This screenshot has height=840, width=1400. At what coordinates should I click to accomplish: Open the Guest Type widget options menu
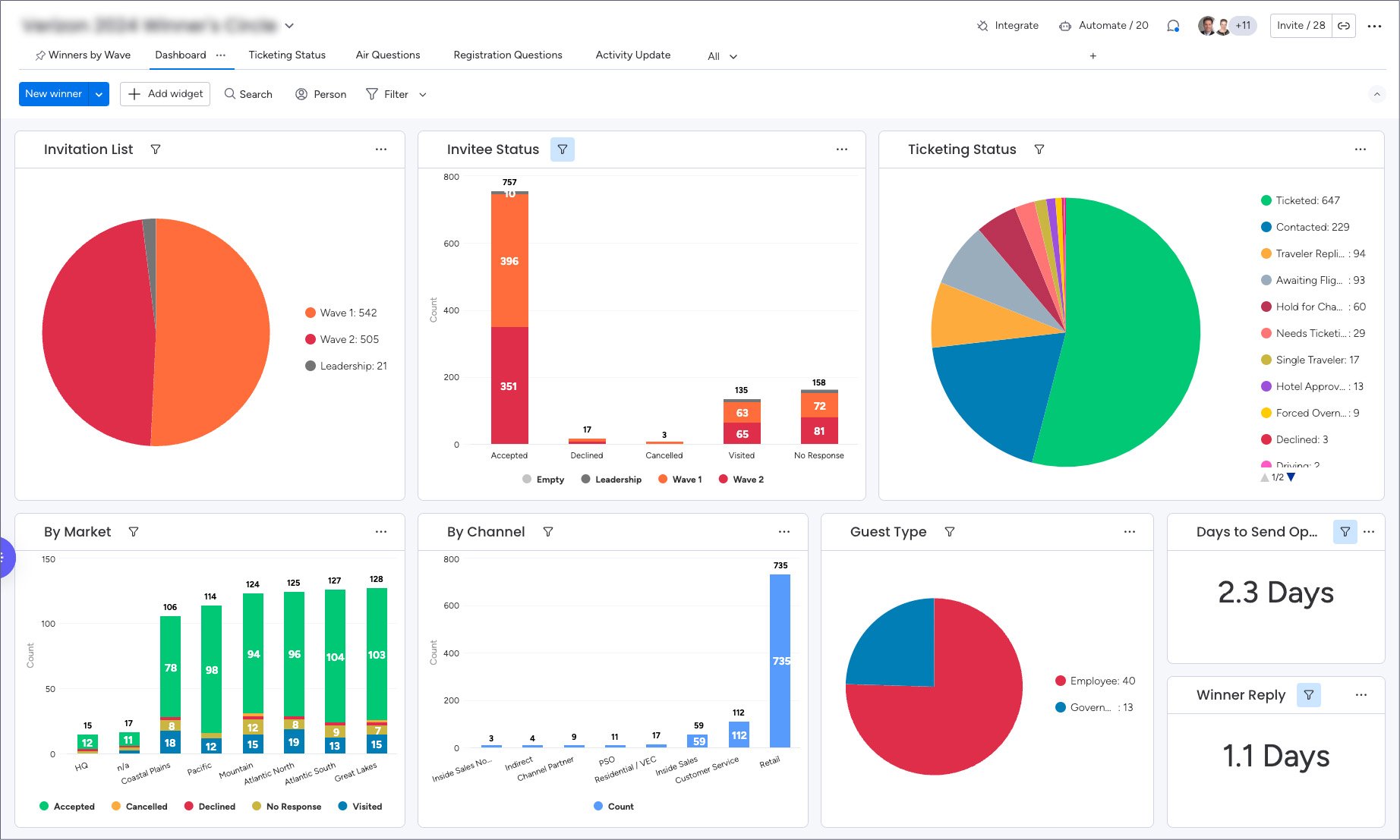[x=1130, y=532]
